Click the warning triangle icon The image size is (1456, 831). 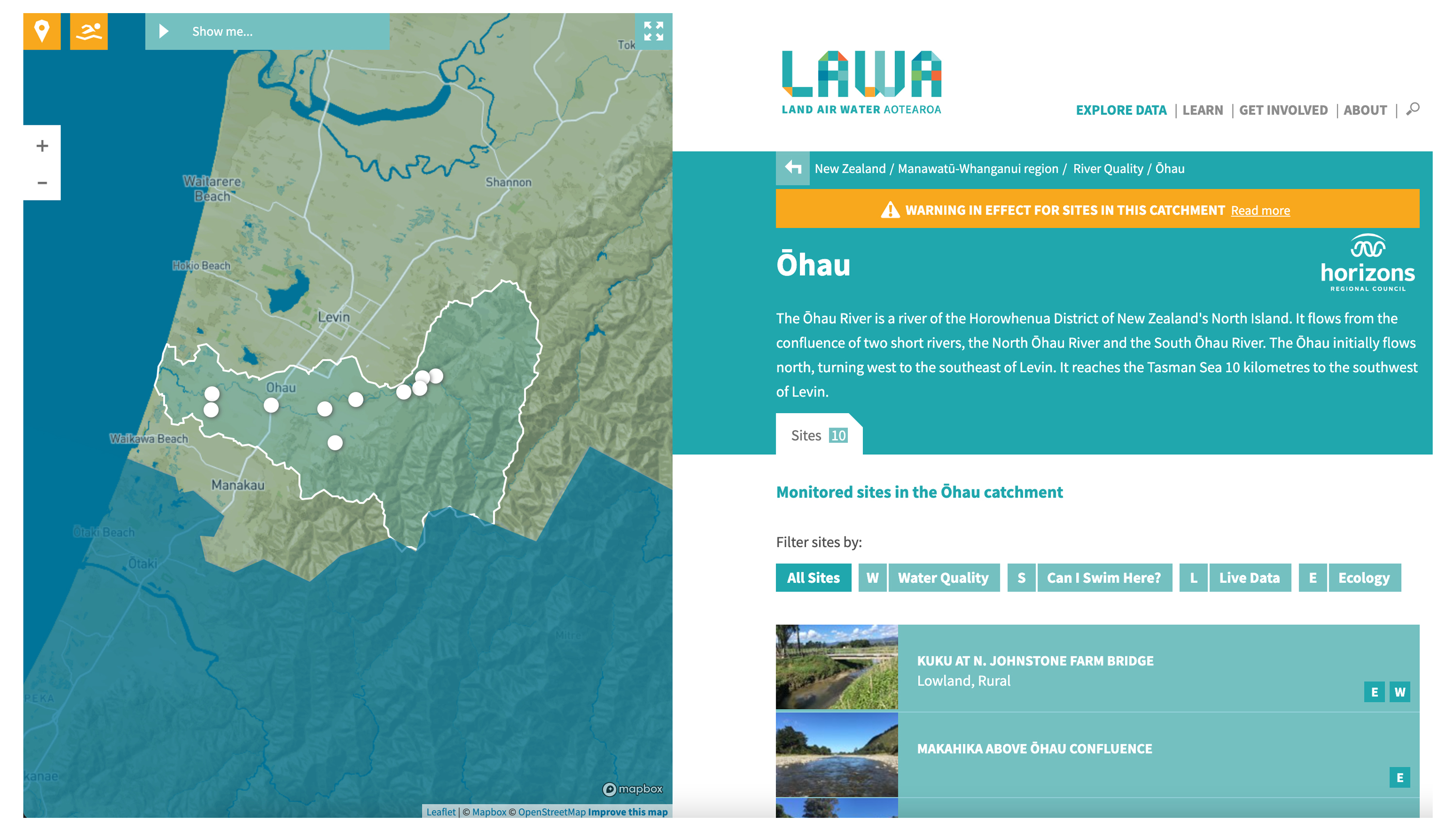click(890, 210)
